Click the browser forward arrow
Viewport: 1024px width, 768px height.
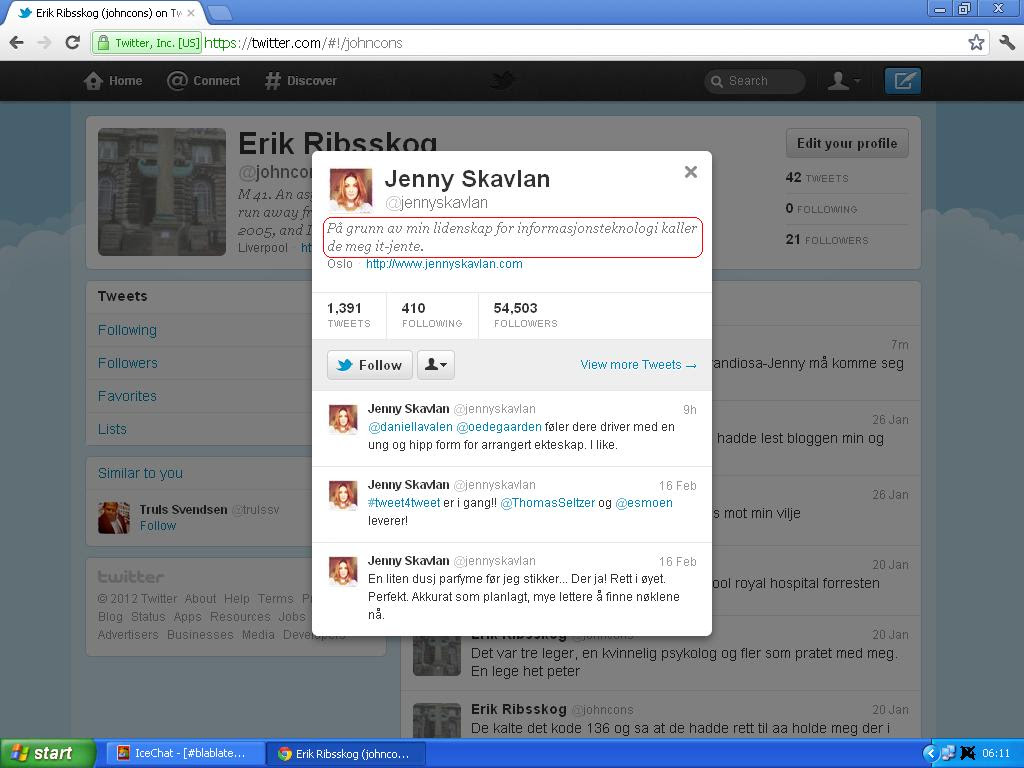44,43
